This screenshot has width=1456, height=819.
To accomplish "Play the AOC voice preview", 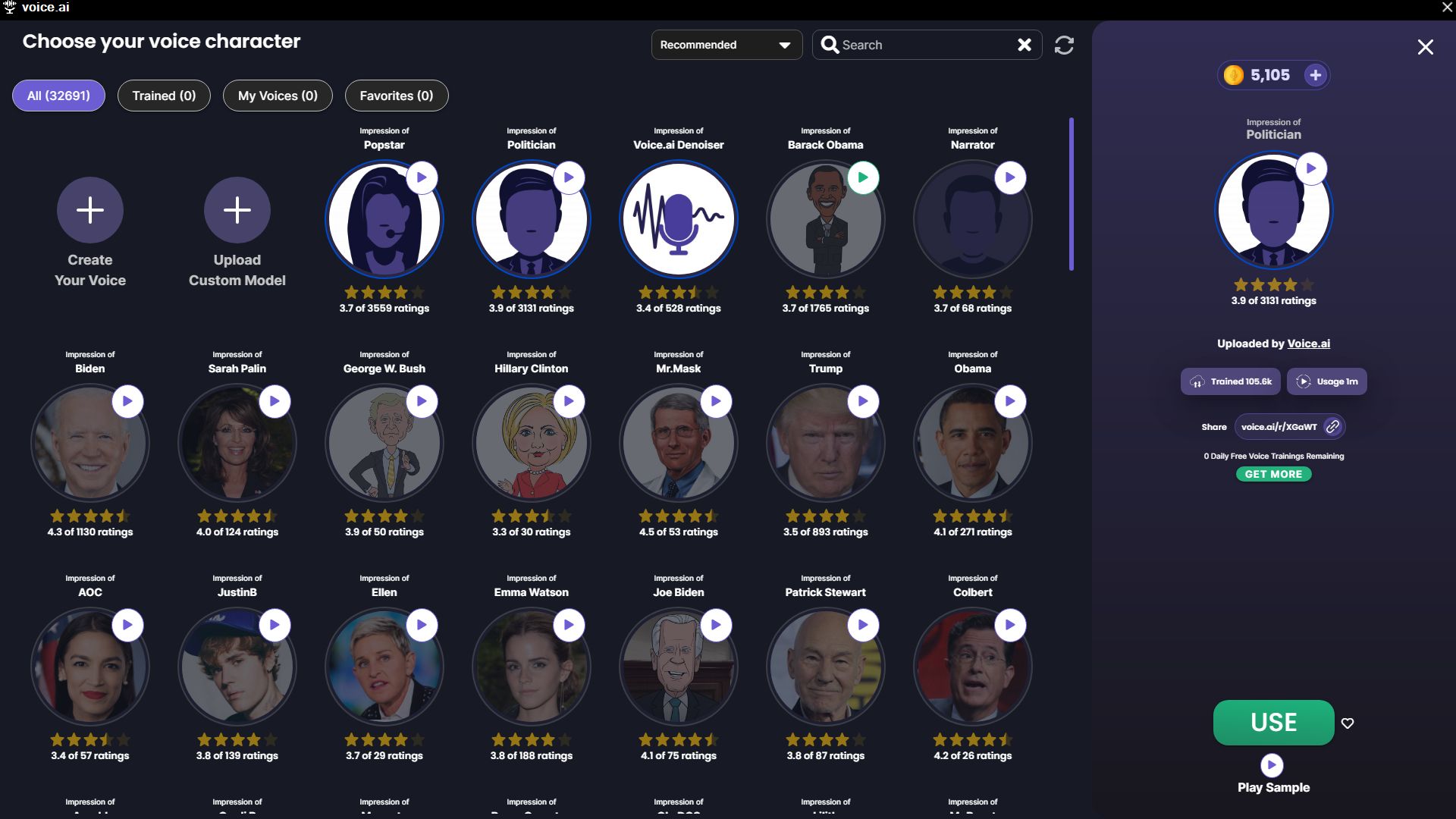I will tap(127, 625).
